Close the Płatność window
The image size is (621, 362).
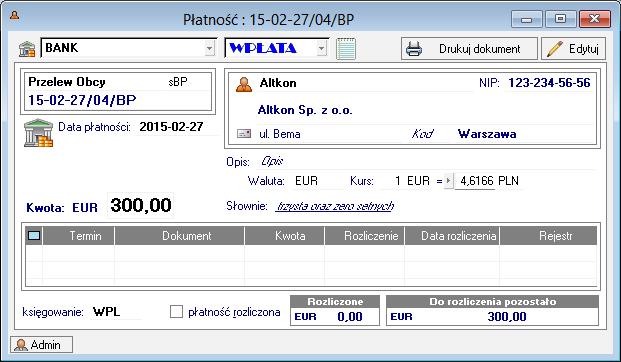point(594,19)
